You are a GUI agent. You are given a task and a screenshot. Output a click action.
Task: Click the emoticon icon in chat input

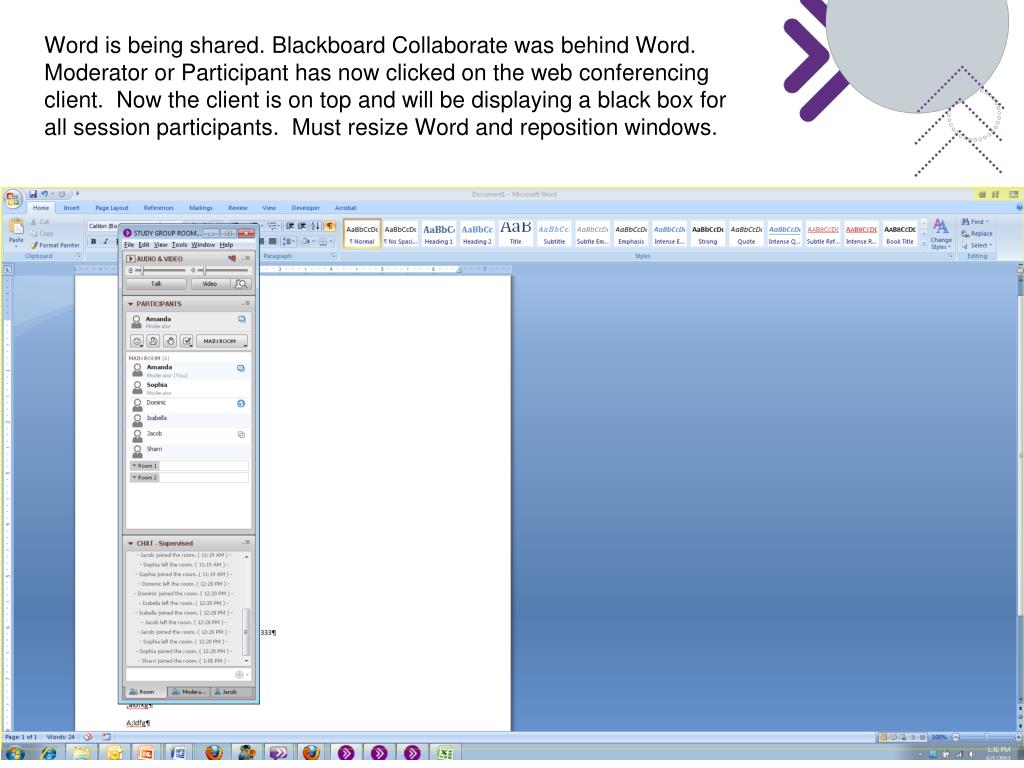239,675
